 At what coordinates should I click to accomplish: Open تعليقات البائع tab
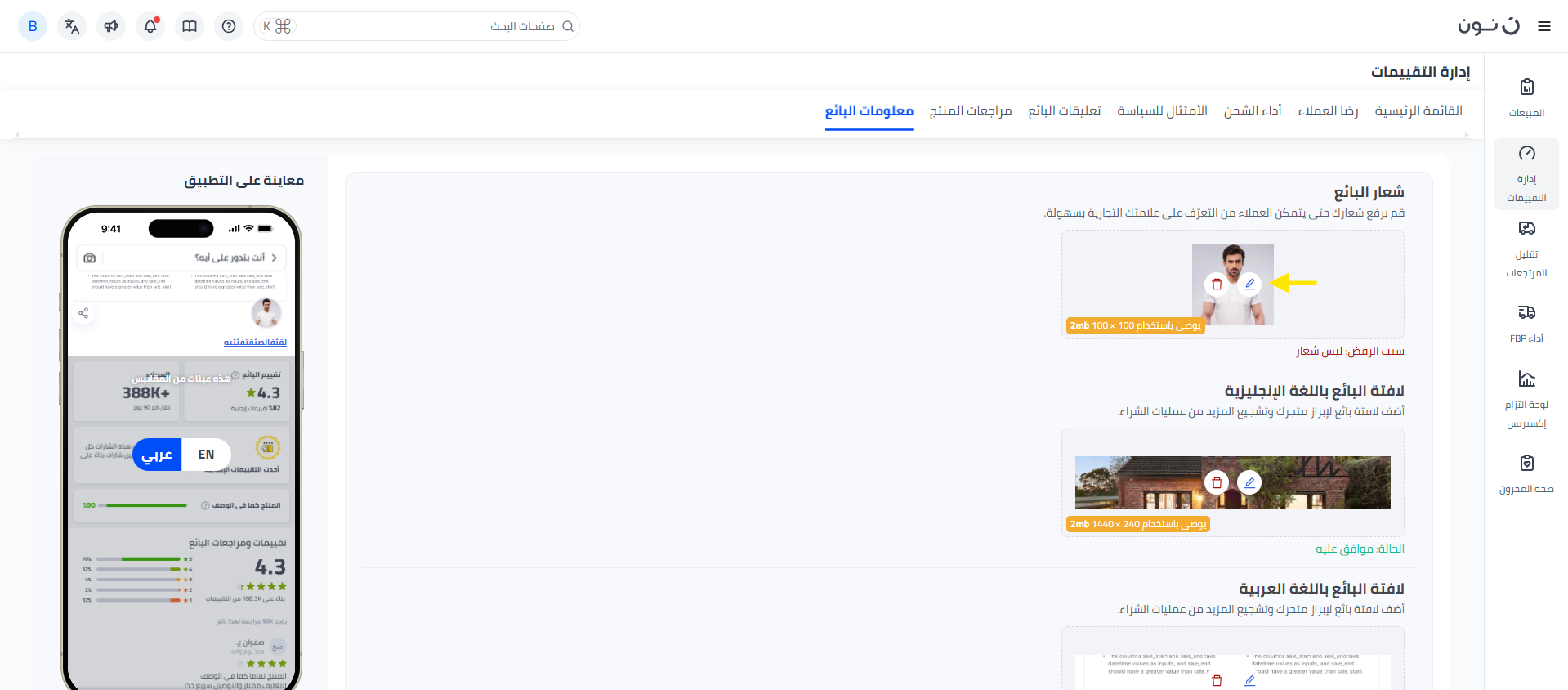coord(1064,111)
